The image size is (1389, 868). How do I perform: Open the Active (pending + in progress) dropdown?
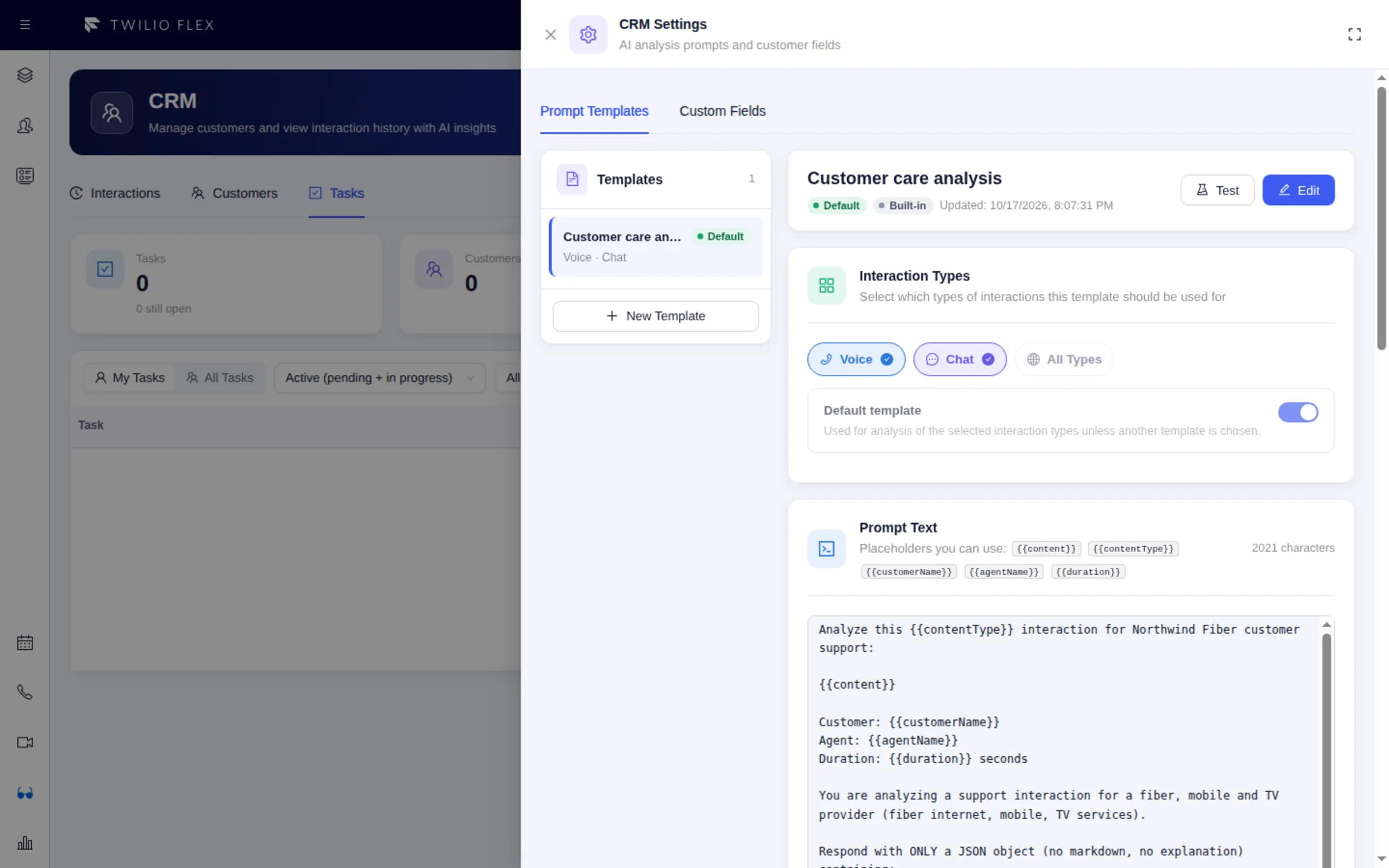pyautogui.click(x=380, y=378)
